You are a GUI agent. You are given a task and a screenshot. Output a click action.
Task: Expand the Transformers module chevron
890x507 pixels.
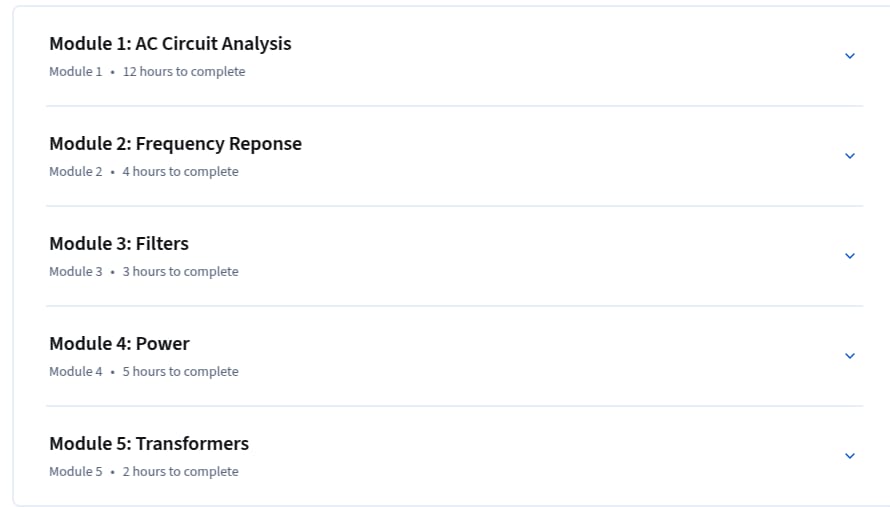[x=850, y=455]
